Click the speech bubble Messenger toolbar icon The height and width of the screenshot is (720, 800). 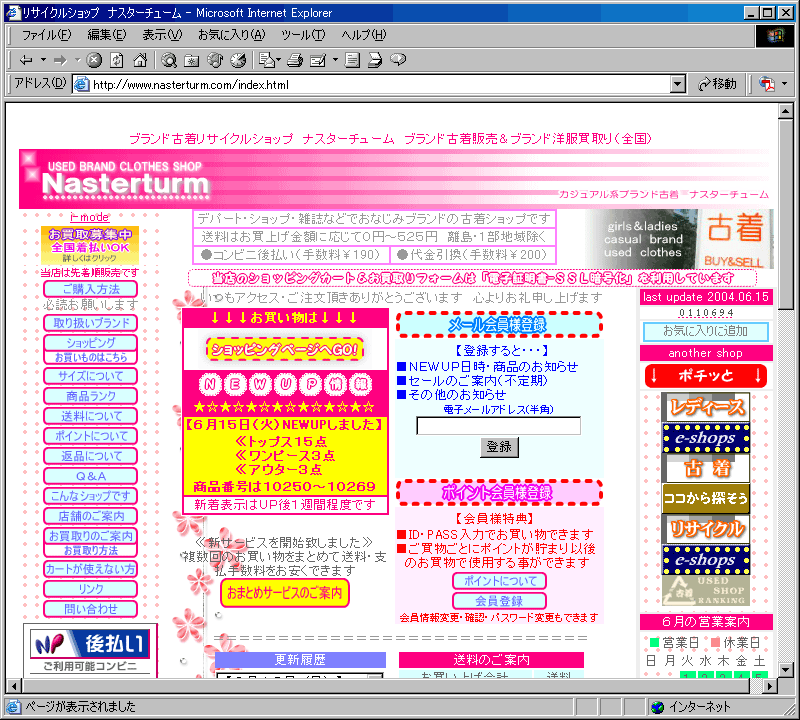(398, 60)
